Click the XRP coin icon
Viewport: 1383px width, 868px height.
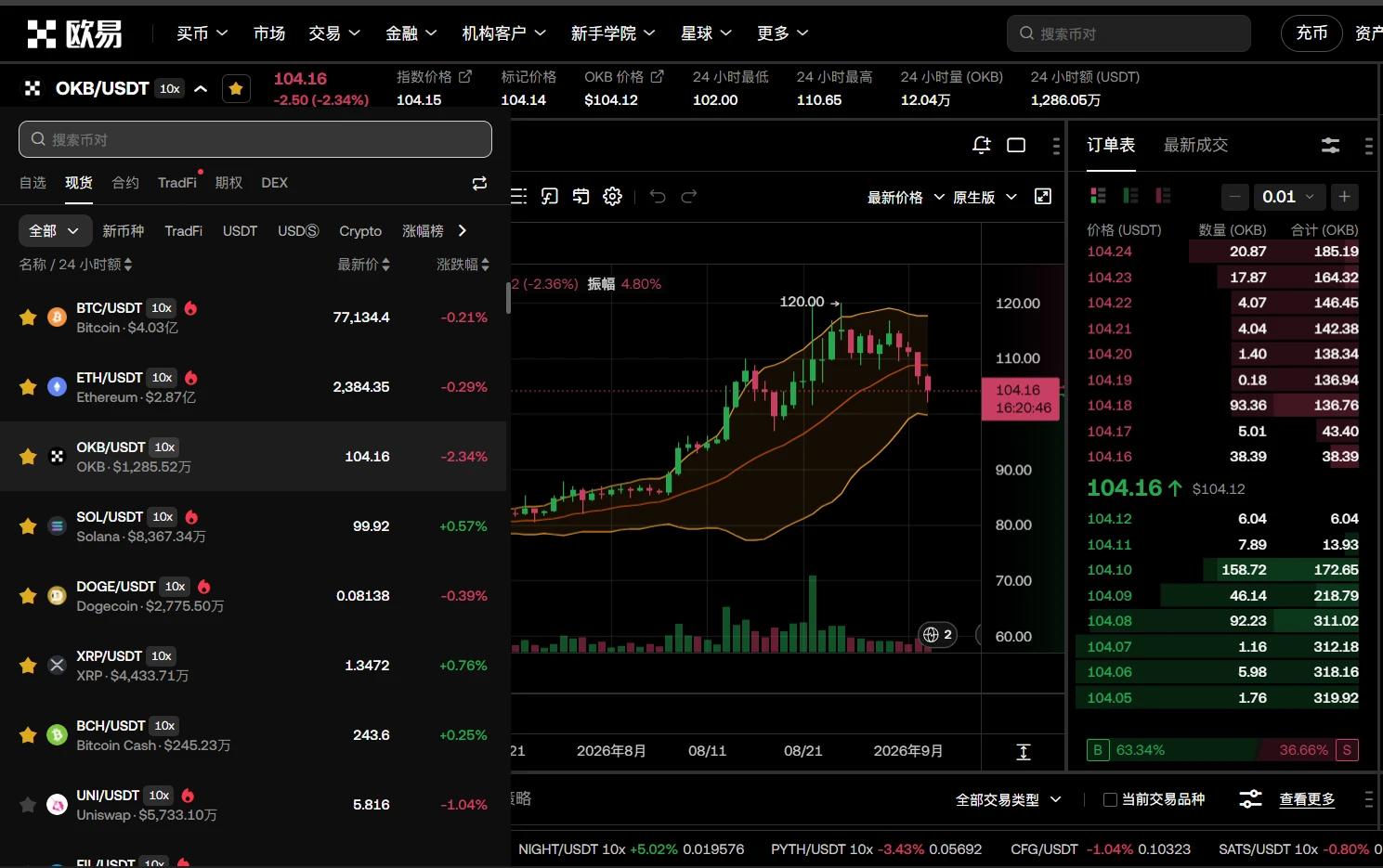[57, 666]
